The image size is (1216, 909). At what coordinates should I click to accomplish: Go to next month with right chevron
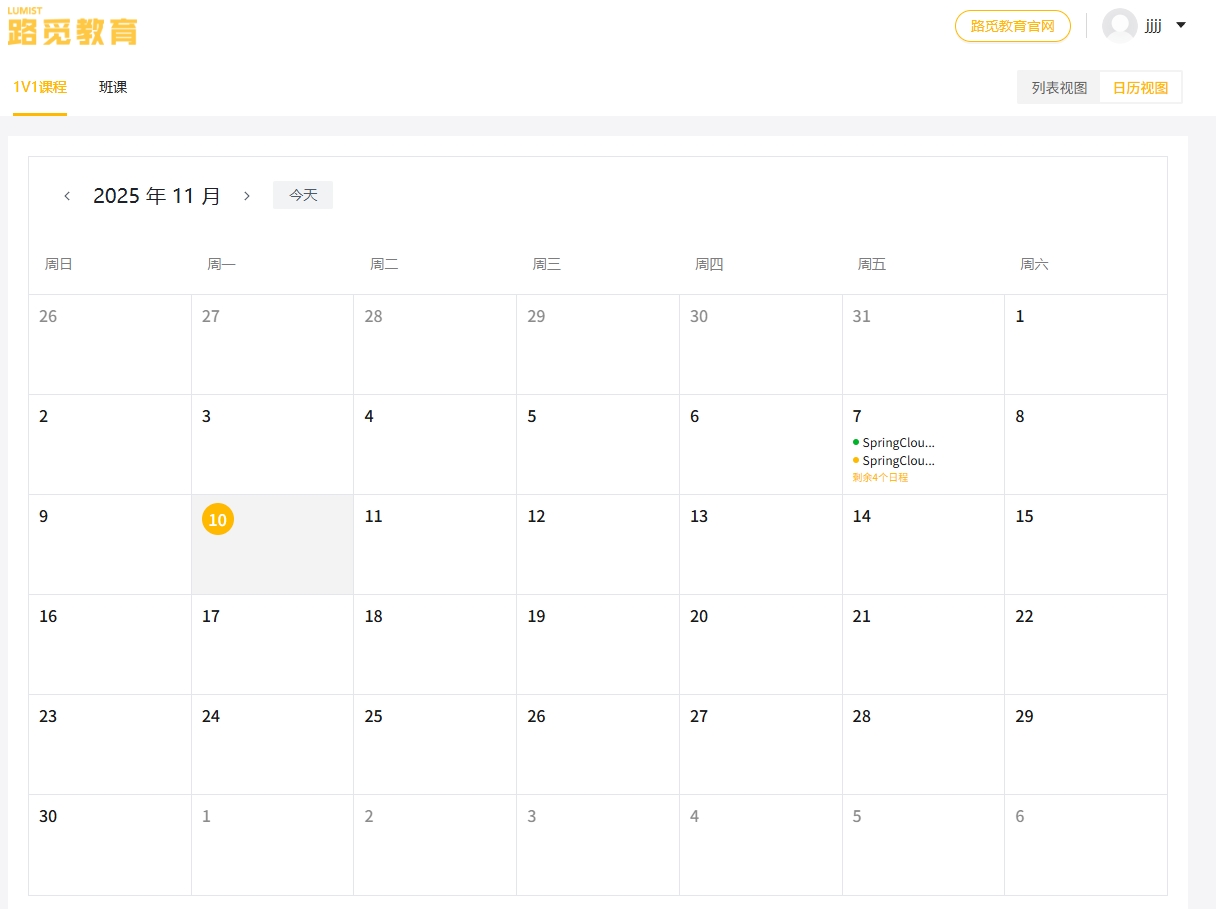(247, 196)
